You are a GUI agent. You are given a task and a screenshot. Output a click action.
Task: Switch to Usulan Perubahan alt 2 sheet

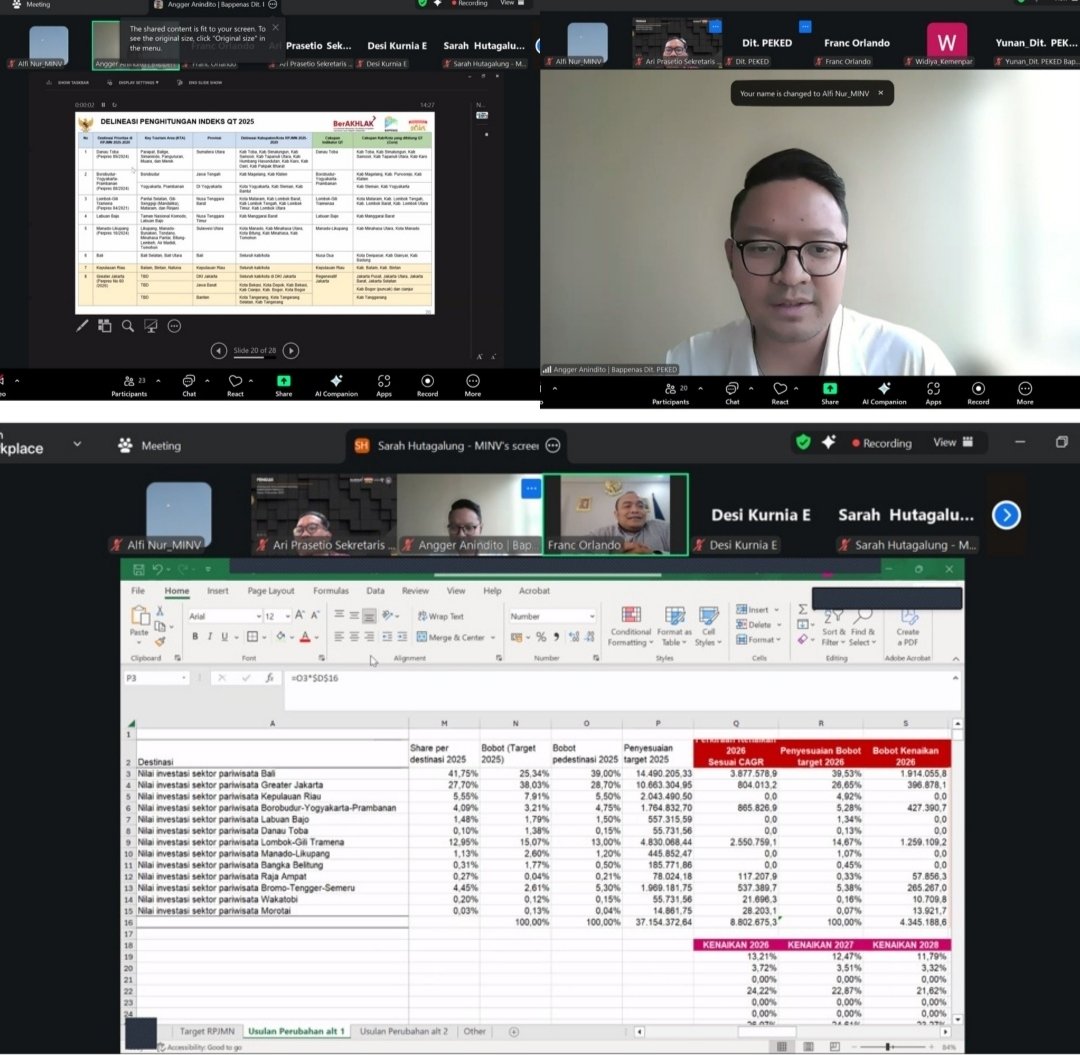pos(404,1031)
